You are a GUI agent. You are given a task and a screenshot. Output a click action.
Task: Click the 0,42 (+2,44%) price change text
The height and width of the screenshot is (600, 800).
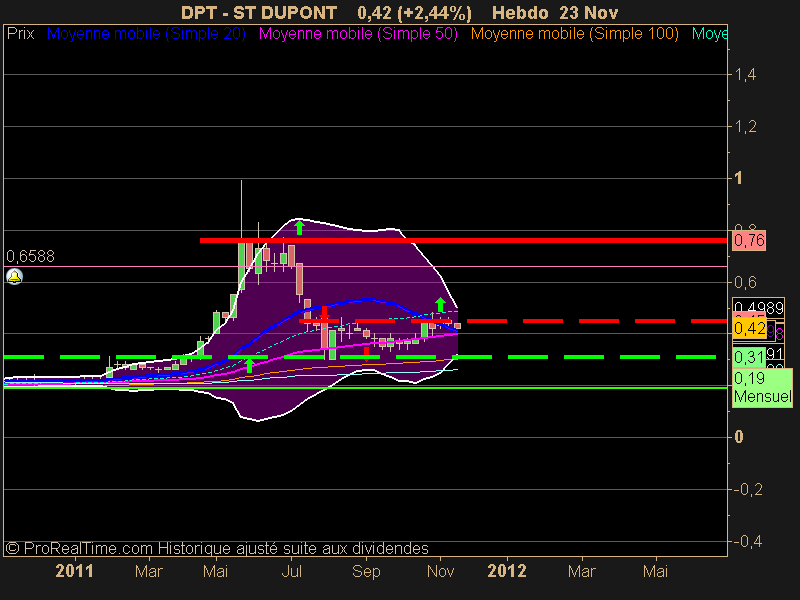(x=415, y=12)
